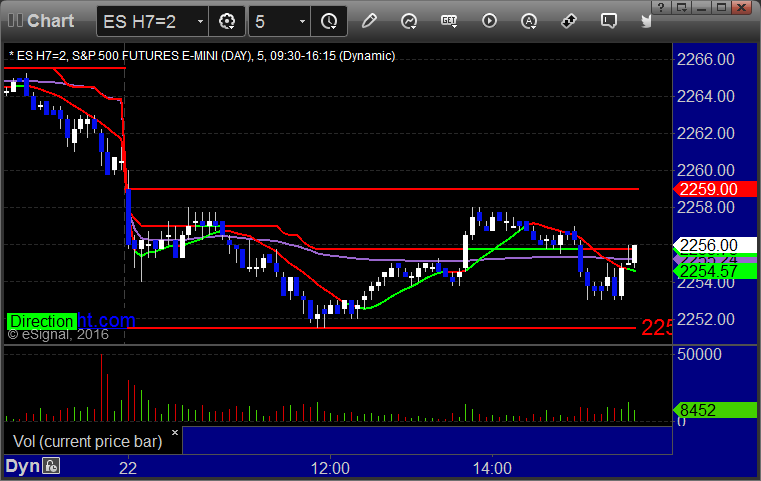Open help question mark button
Image resolution: width=761 pixels, height=481 pixels.
pyautogui.click(x=661, y=7)
